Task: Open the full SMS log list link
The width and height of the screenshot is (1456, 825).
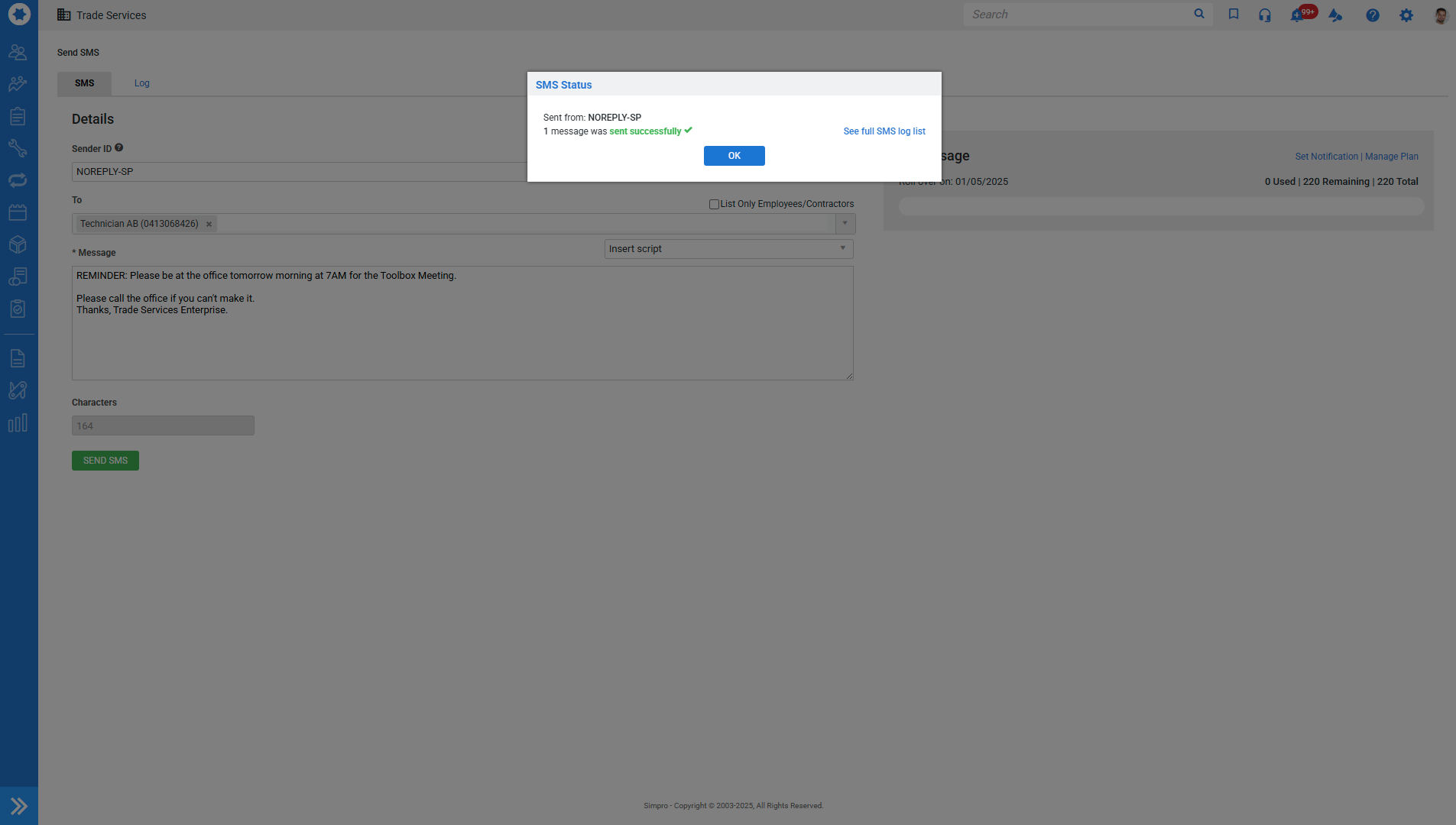Action: (x=884, y=131)
